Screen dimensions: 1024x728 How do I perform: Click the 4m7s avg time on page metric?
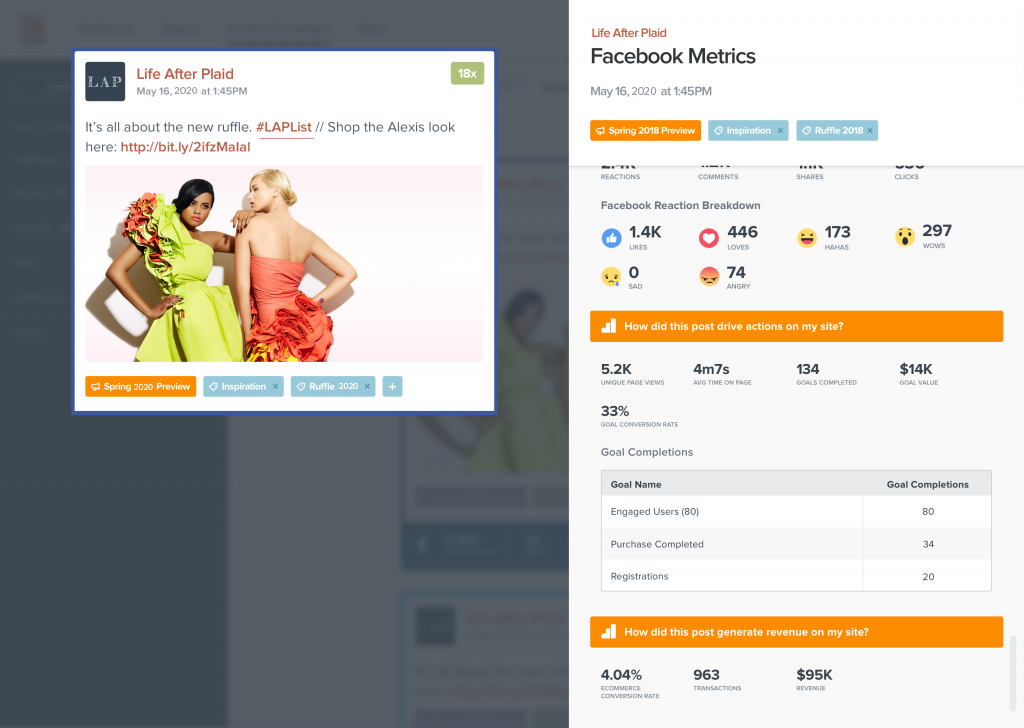722,375
